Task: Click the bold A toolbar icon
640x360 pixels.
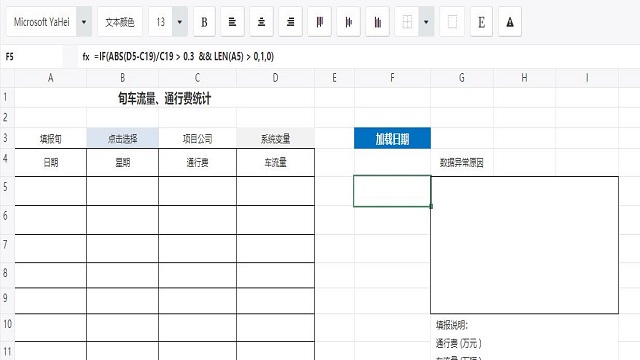Action: (x=510, y=22)
